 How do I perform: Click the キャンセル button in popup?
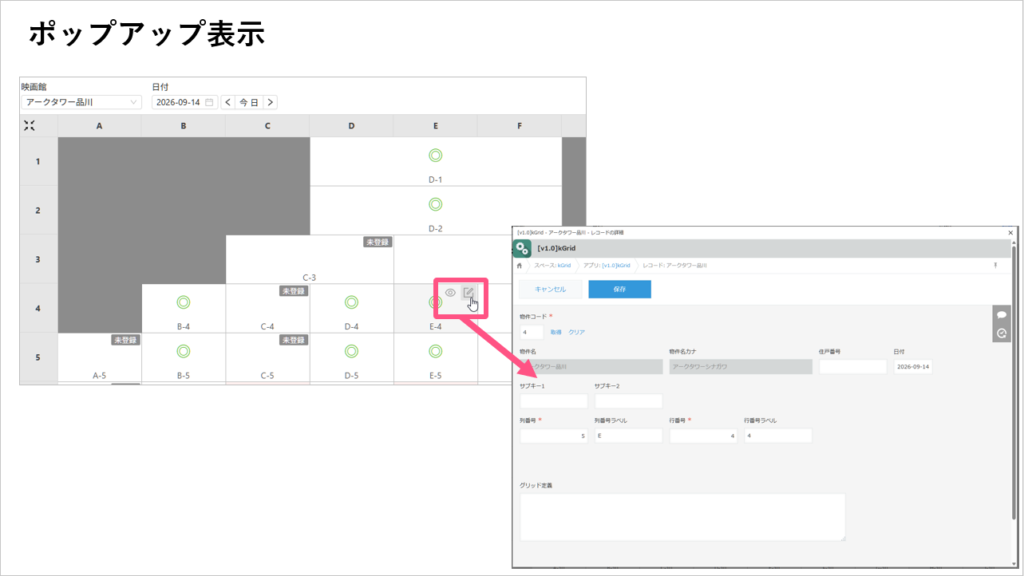click(551, 289)
